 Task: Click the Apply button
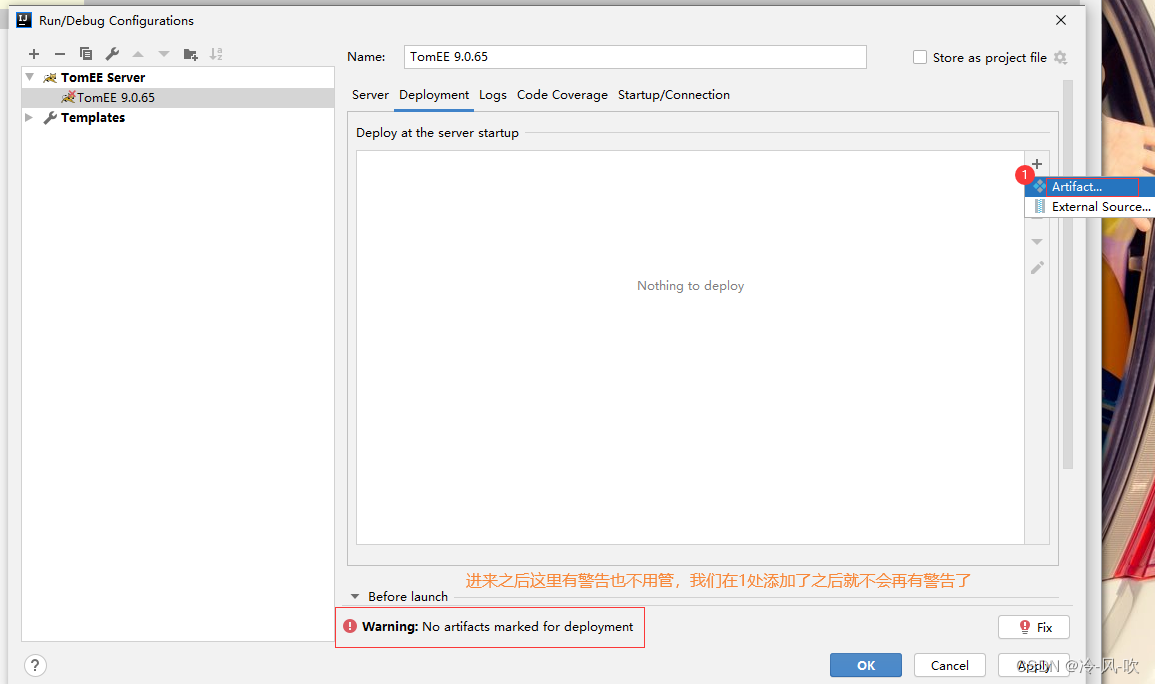(1033, 665)
